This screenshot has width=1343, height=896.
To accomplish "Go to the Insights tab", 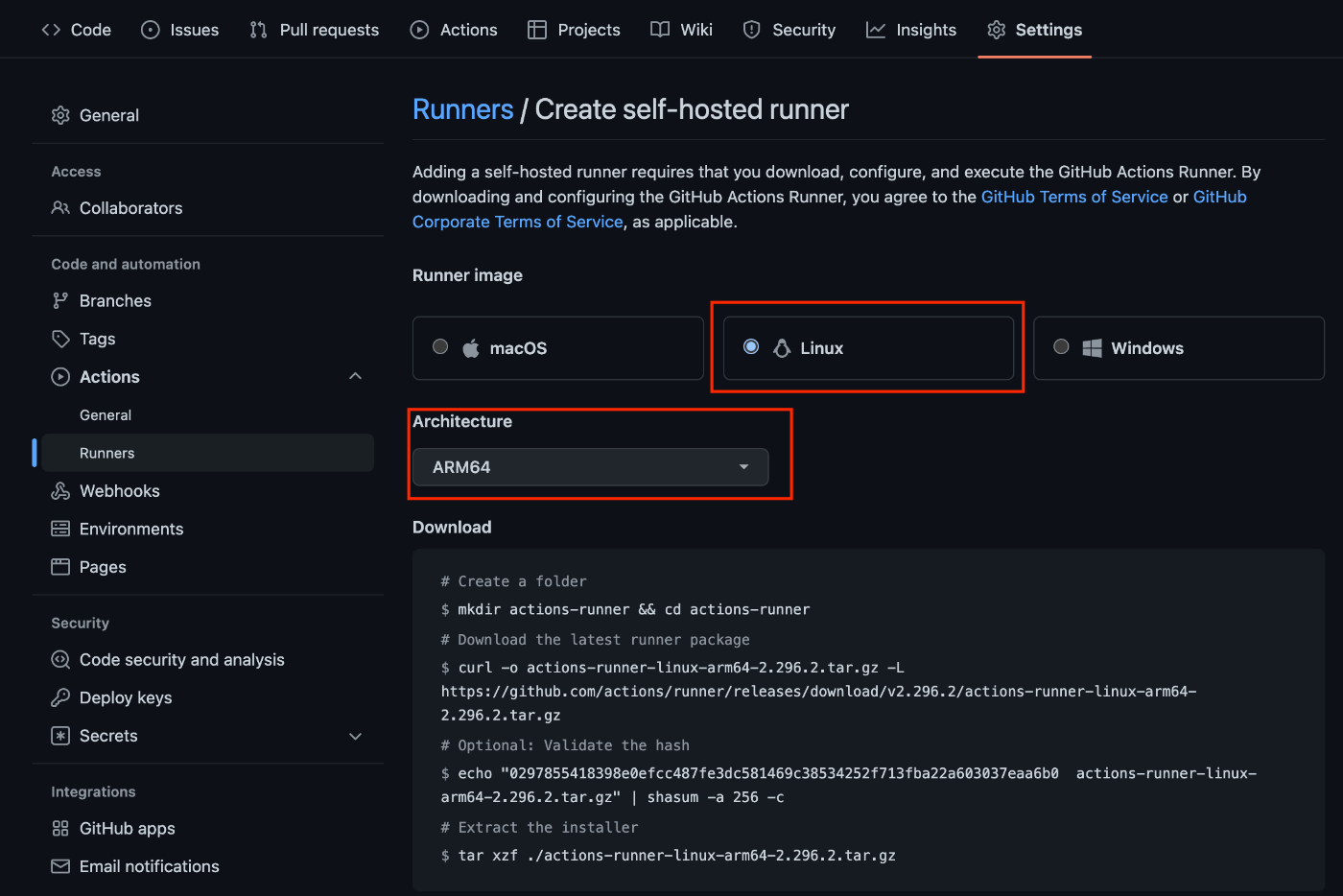I will tap(911, 30).
